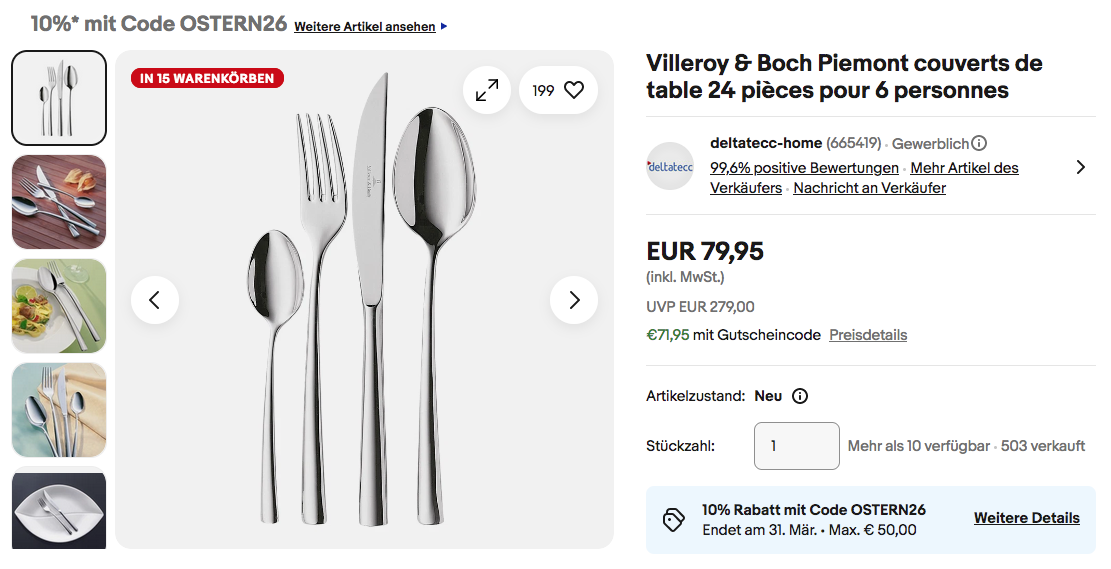Select thumbnail of cutlery on wooden table
This screenshot has height=569, width=1111.
click(59, 202)
